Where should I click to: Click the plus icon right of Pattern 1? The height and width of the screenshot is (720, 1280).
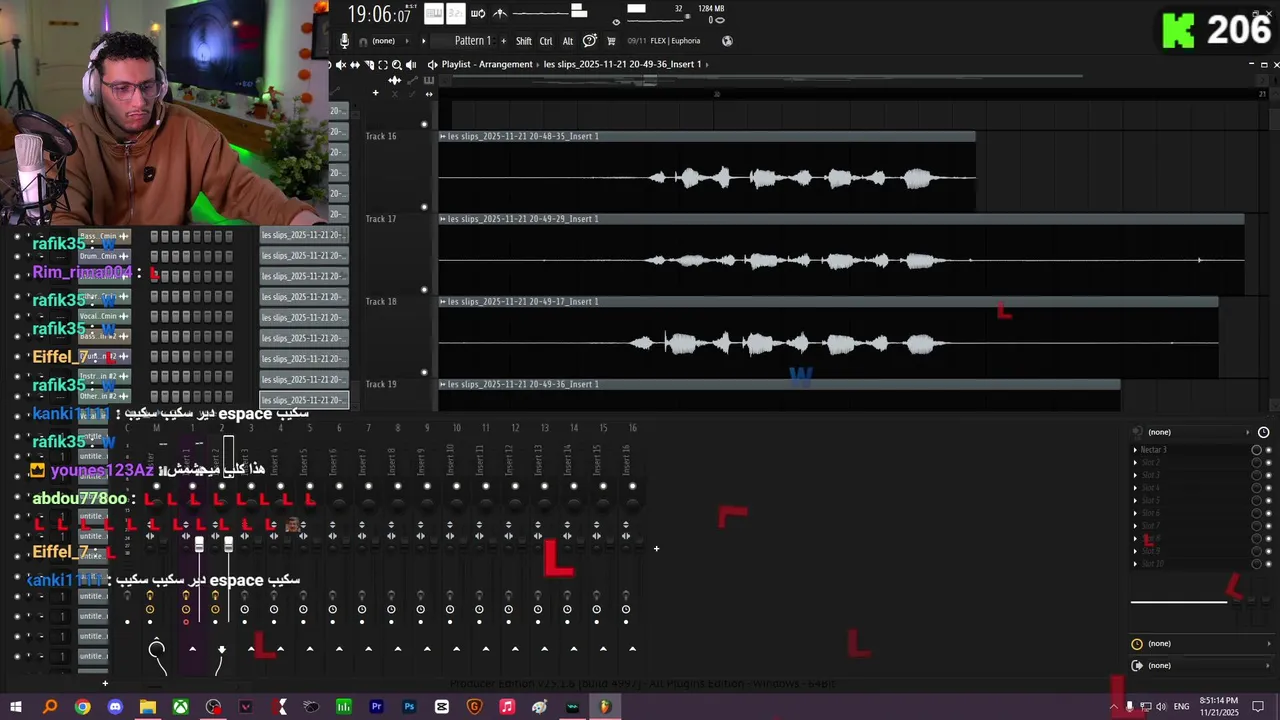click(504, 41)
